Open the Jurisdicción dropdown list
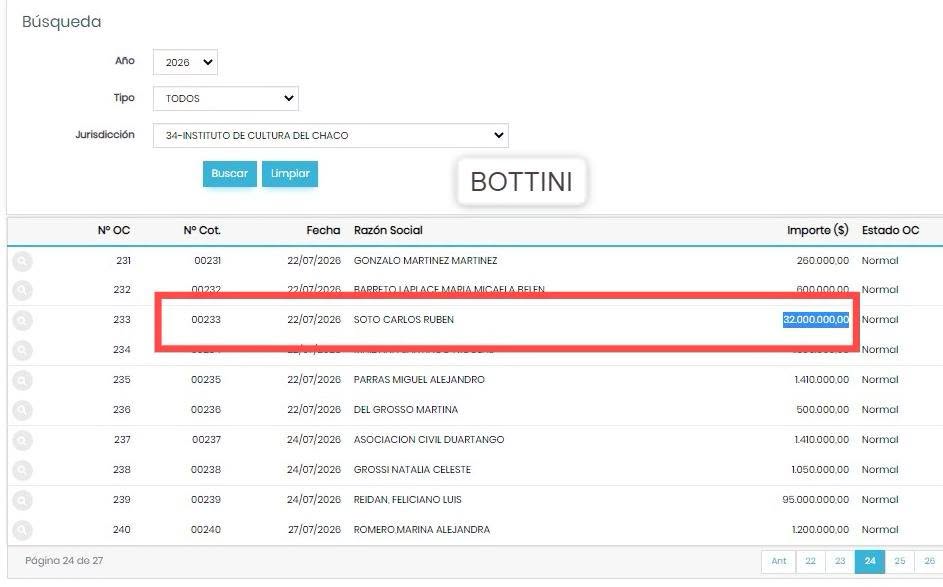Image resolution: width=943 pixels, height=587 pixels. click(x=331, y=135)
